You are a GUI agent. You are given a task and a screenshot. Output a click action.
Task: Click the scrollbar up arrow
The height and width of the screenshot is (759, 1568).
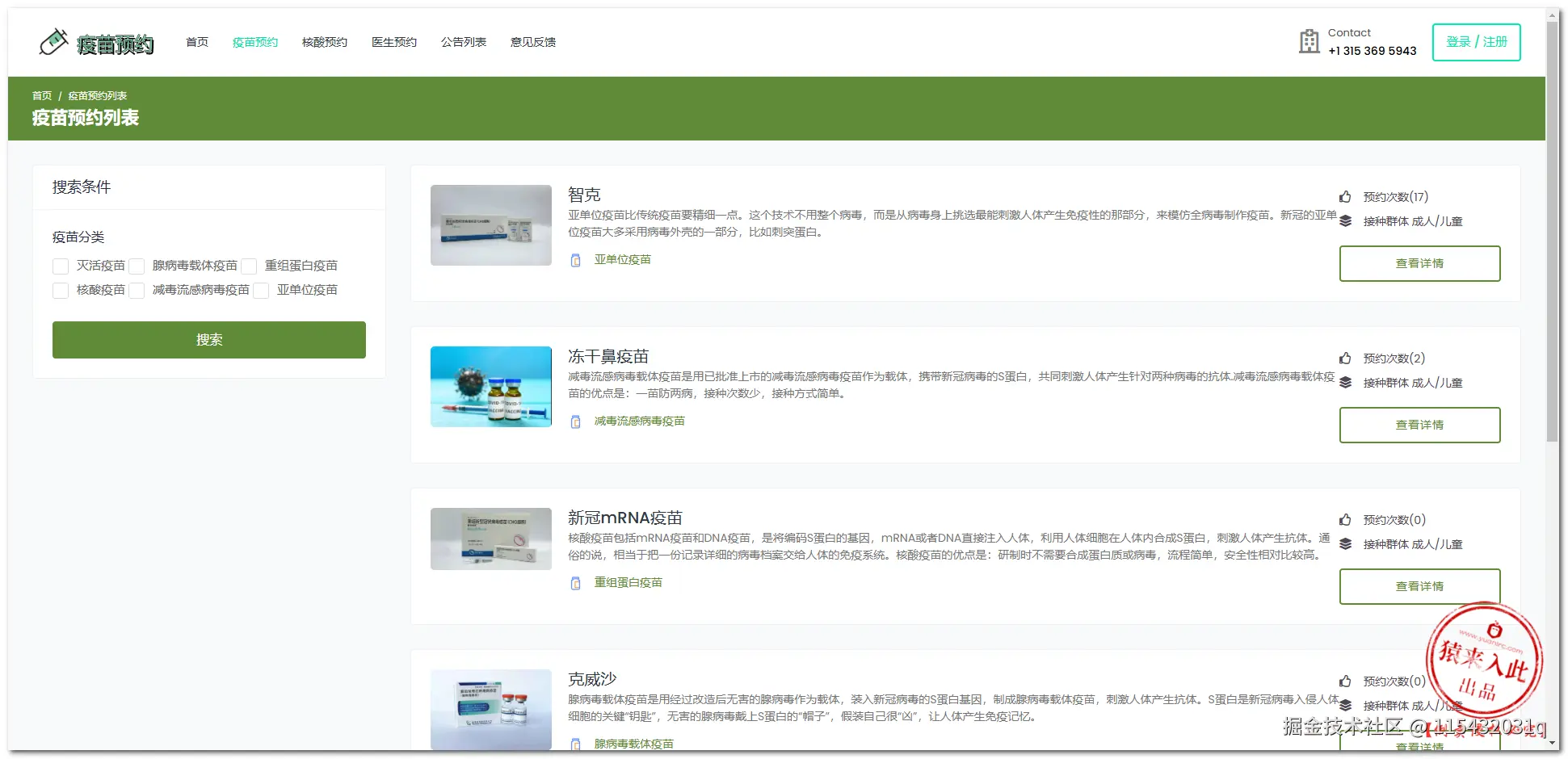(1553, 14)
